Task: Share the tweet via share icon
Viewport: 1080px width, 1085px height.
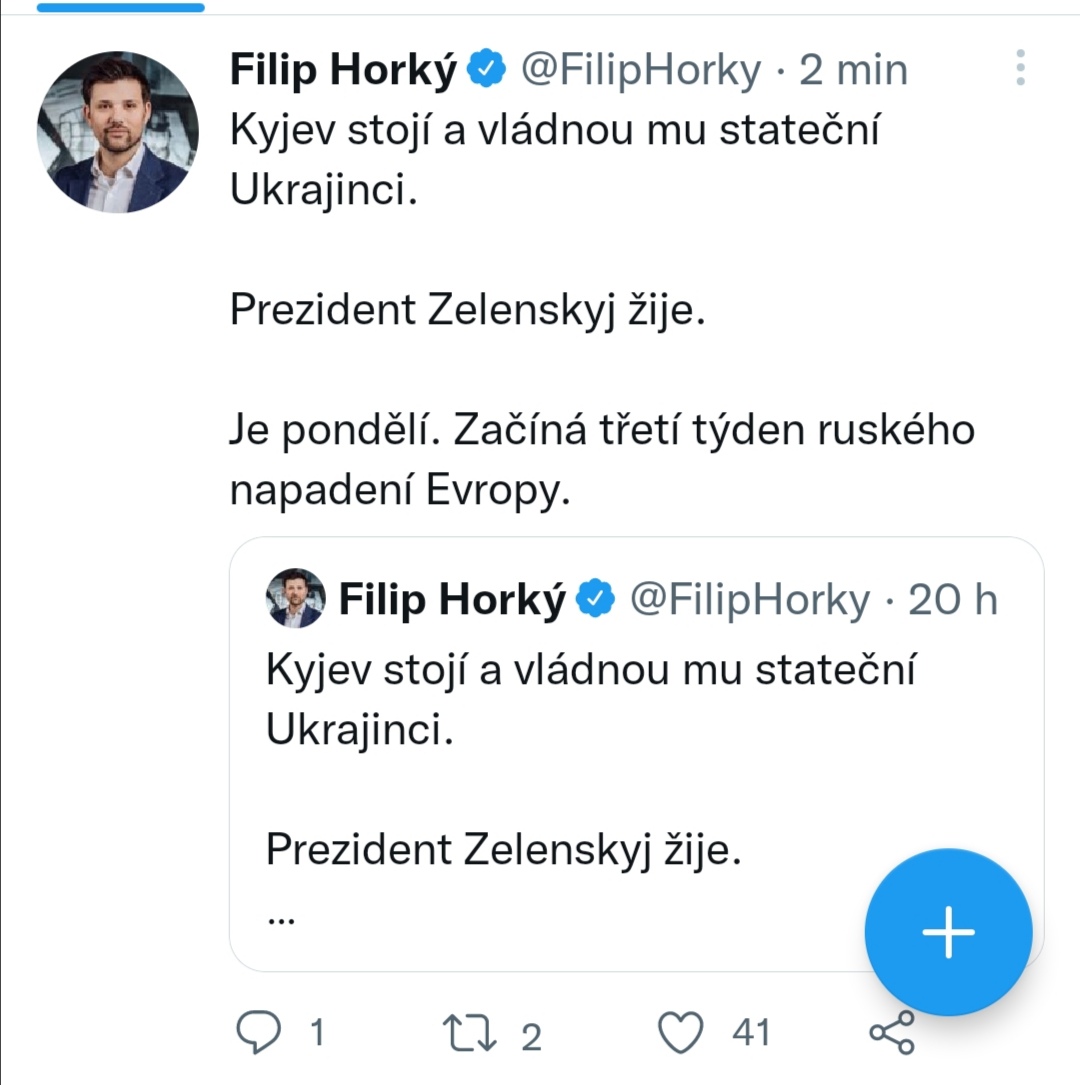Action: tap(891, 1031)
